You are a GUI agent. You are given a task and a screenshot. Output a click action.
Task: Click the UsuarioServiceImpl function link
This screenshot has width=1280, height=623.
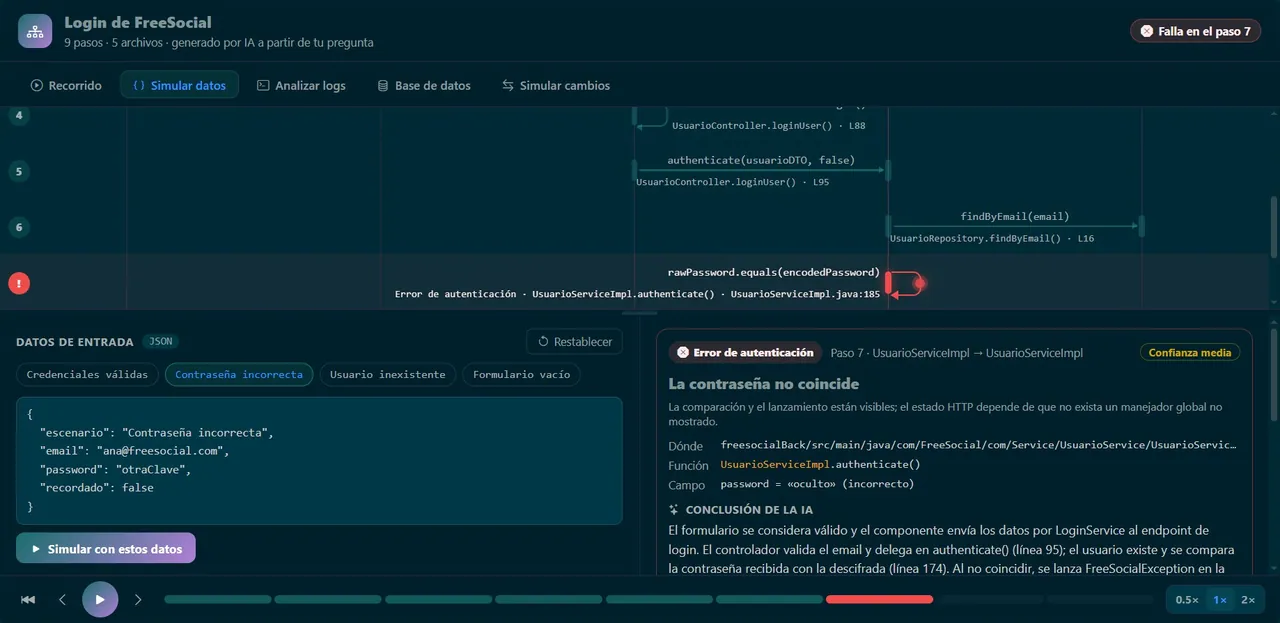tap(776, 465)
